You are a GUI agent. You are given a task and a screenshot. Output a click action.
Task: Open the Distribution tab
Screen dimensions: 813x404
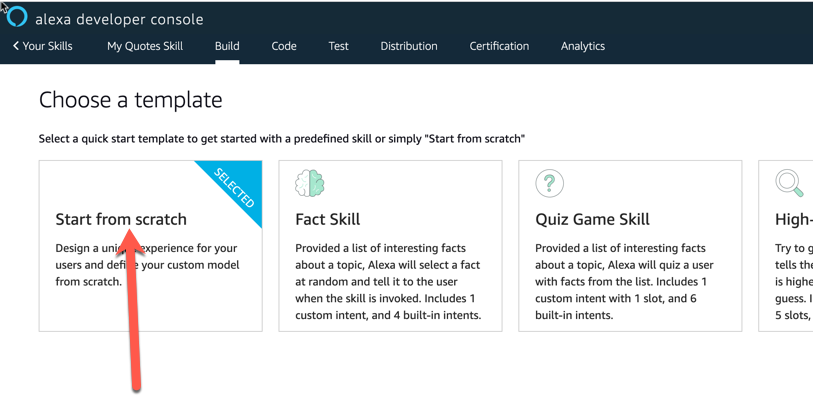pyautogui.click(x=409, y=46)
